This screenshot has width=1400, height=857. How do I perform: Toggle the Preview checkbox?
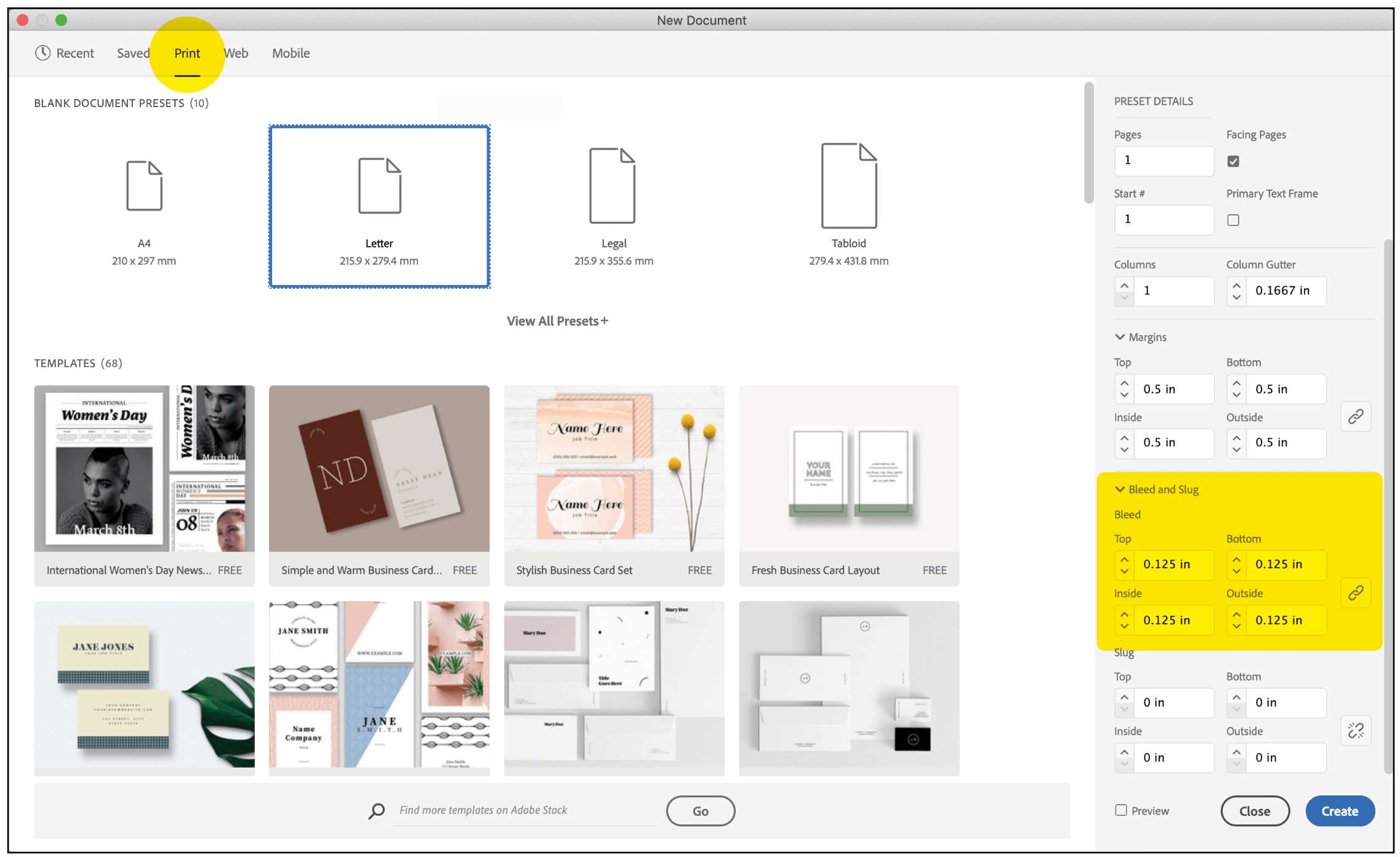pos(1121,810)
